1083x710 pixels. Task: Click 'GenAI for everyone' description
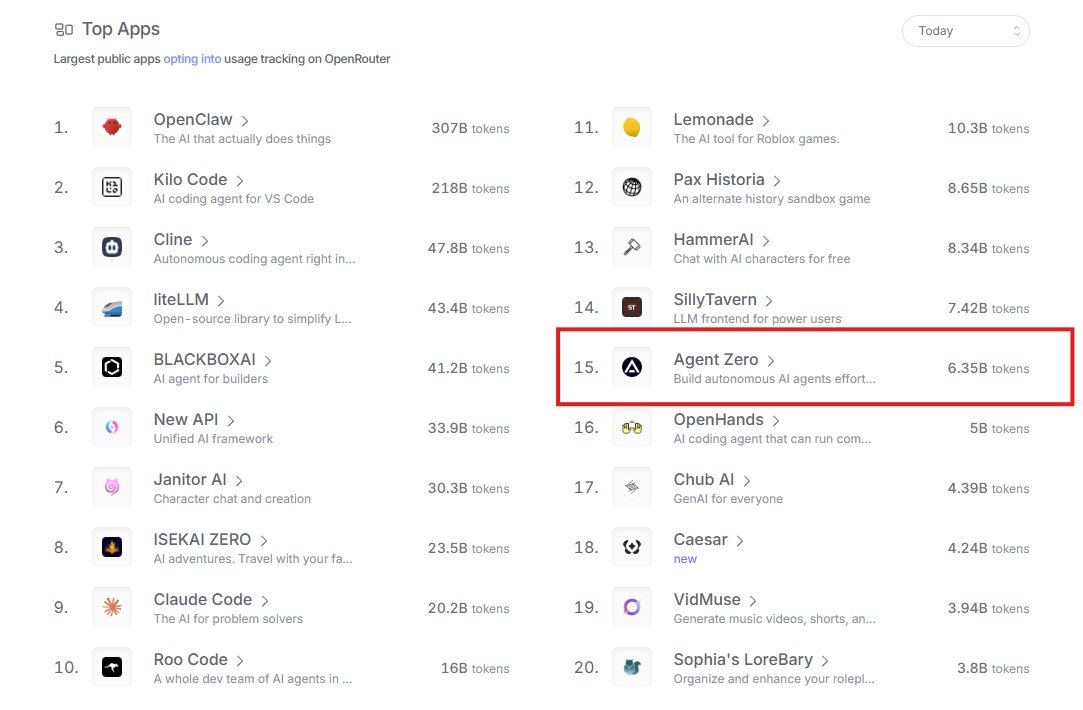tap(728, 499)
